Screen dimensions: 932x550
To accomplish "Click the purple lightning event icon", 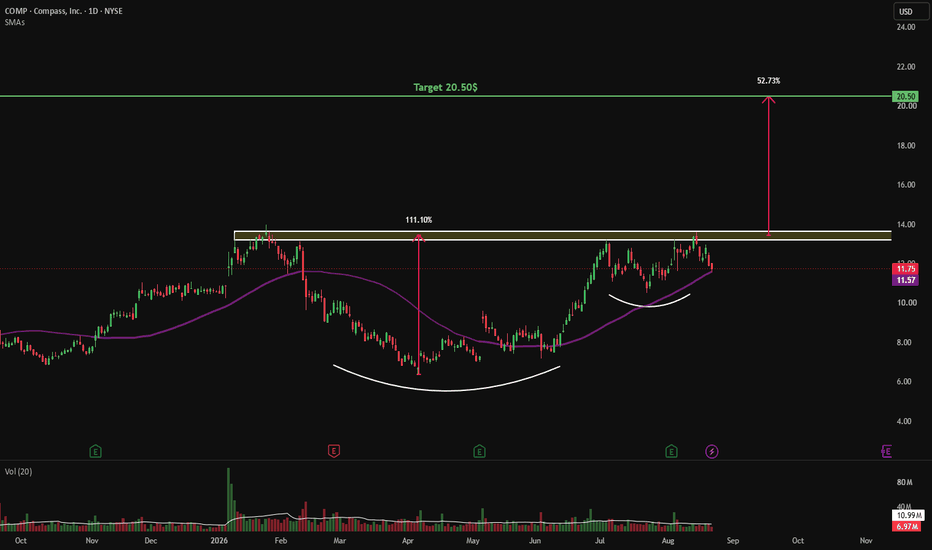I will [x=711, y=451].
